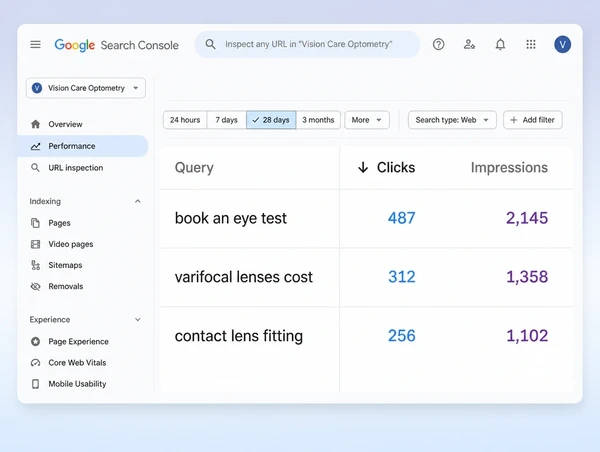The width and height of the screenshot is (600, 452).
Task: Open Pages under Indexing
Action: [82, 223]
